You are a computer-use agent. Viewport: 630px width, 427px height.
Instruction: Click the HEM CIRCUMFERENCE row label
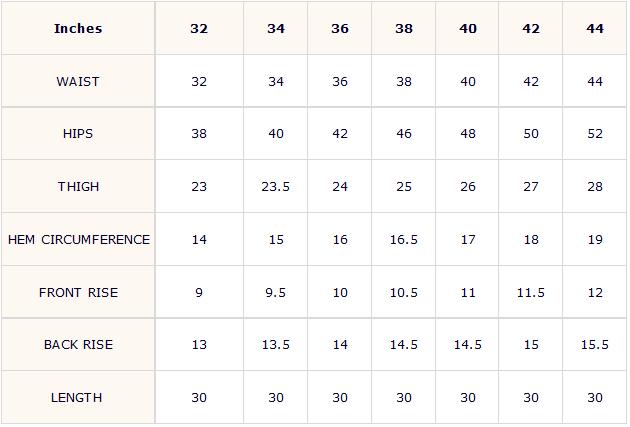[78, 240]
